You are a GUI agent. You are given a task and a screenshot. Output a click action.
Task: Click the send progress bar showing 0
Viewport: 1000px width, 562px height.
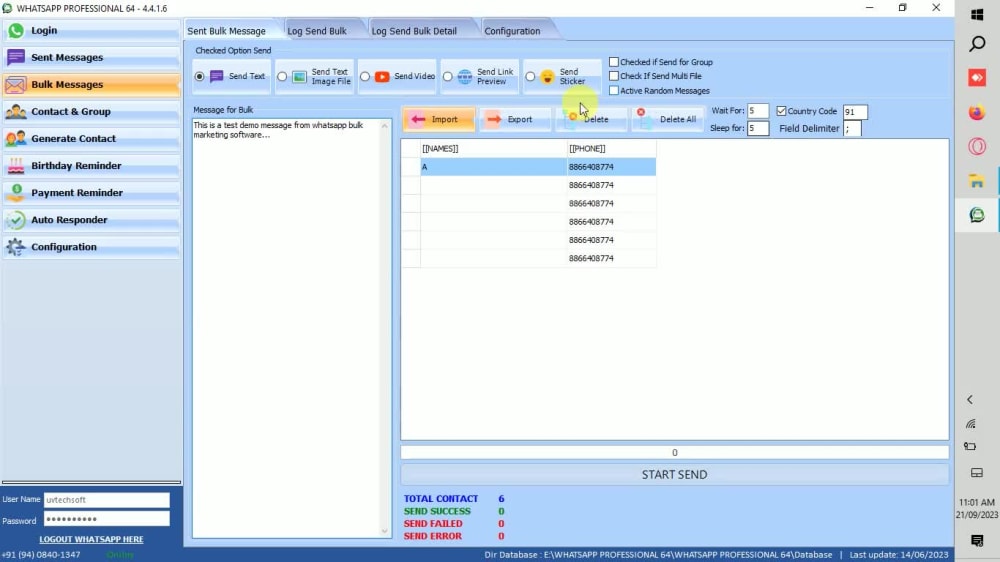point(674,453)
